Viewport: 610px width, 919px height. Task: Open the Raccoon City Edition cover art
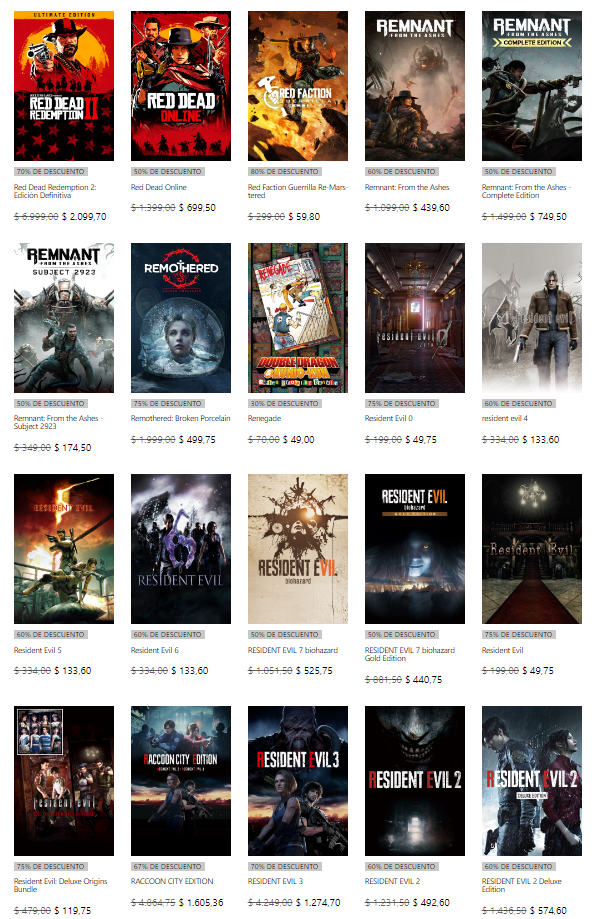tap(181, 781)
